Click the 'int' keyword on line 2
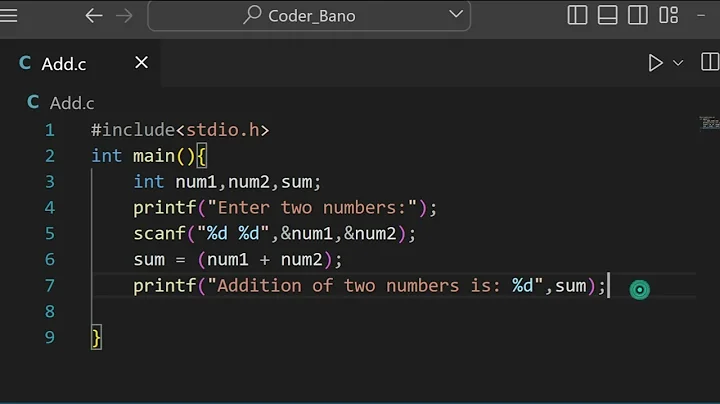 point(107,156)
